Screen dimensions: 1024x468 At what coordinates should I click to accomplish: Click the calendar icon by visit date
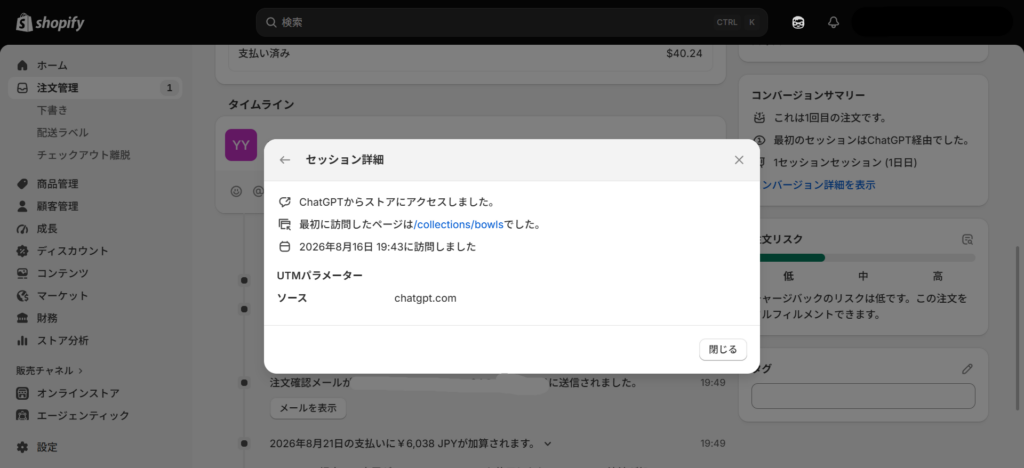coord(285,247)
